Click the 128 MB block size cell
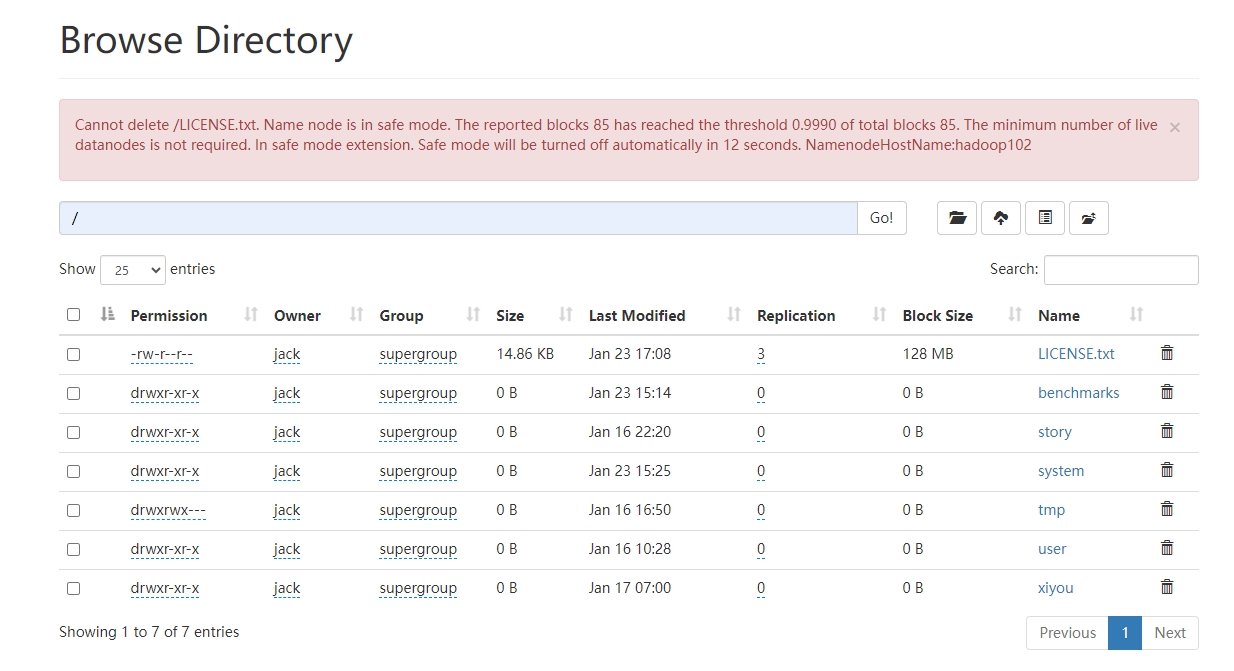The image size is (1234, 671). 928,354
